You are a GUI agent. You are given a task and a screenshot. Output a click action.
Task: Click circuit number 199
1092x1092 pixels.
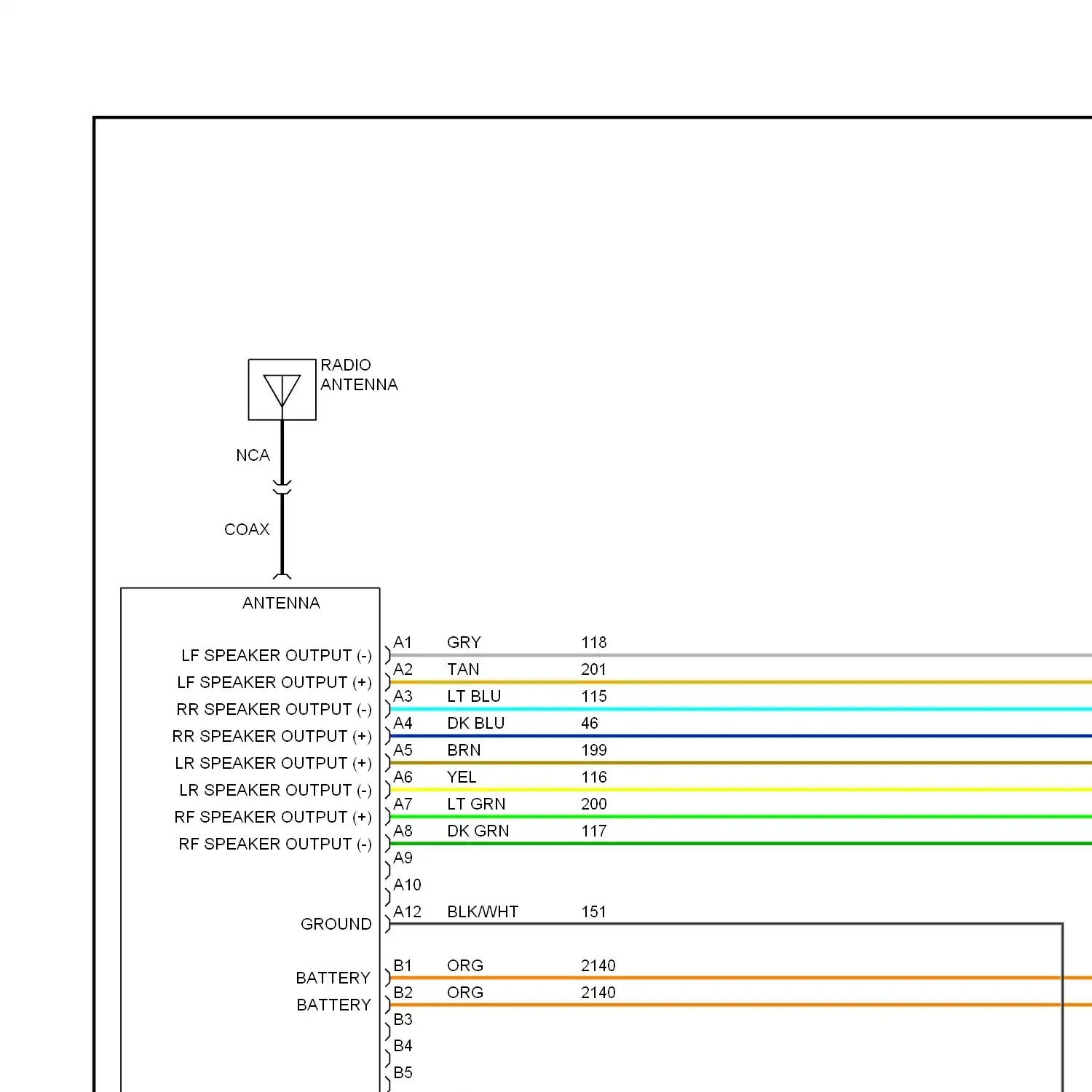(594, 751)
